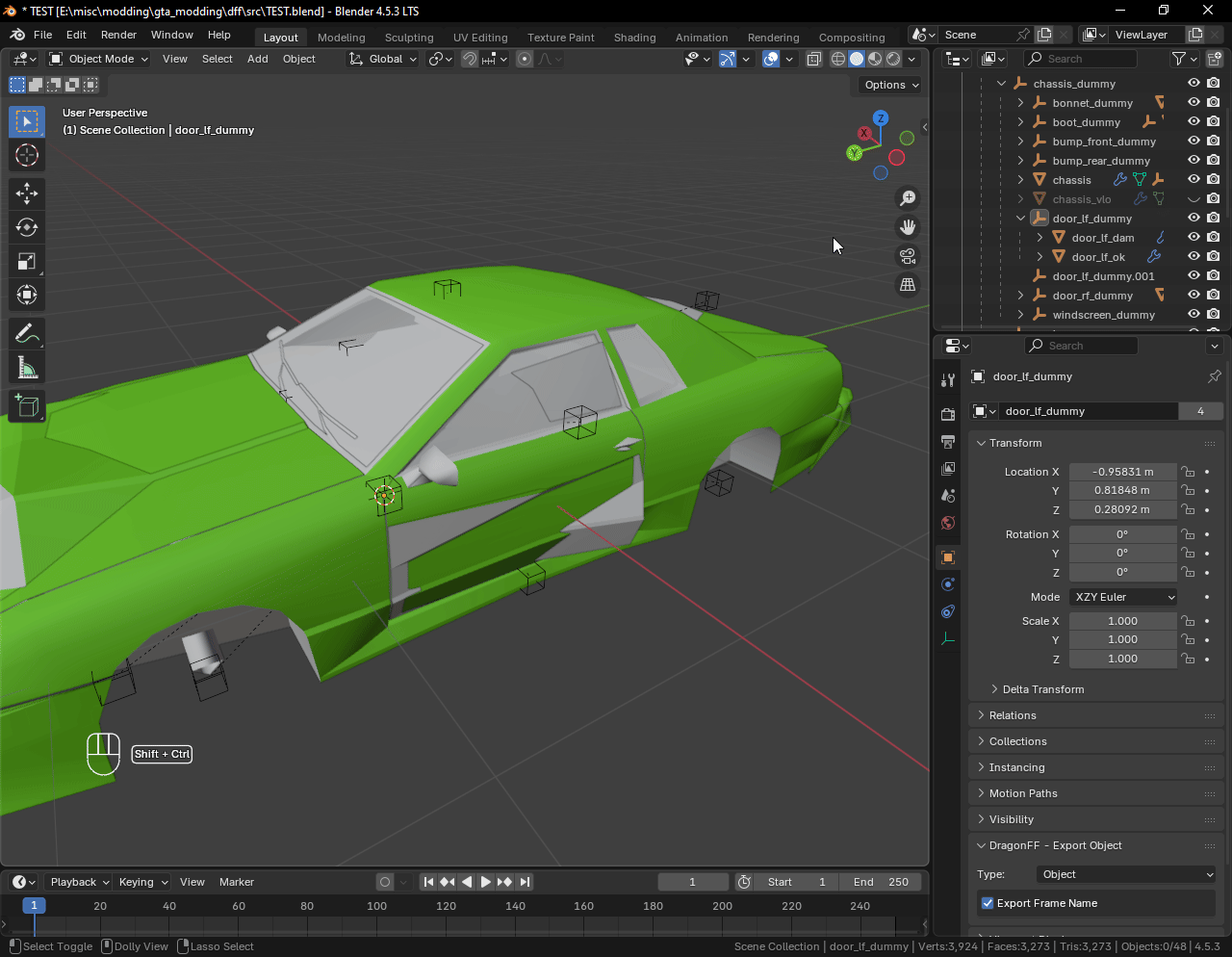This screenshot has width=1232, height=957.
Task: Click the Location X value field
Action: coord(1122,472)
